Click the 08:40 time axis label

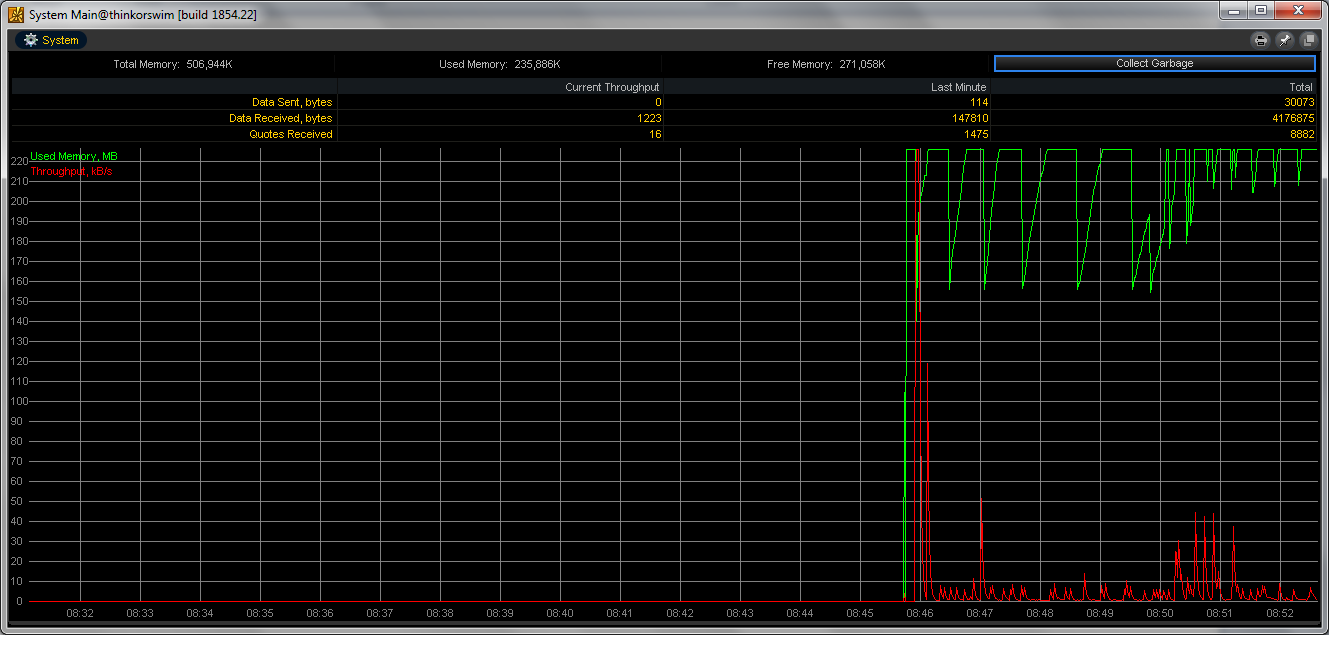[560, 612]
